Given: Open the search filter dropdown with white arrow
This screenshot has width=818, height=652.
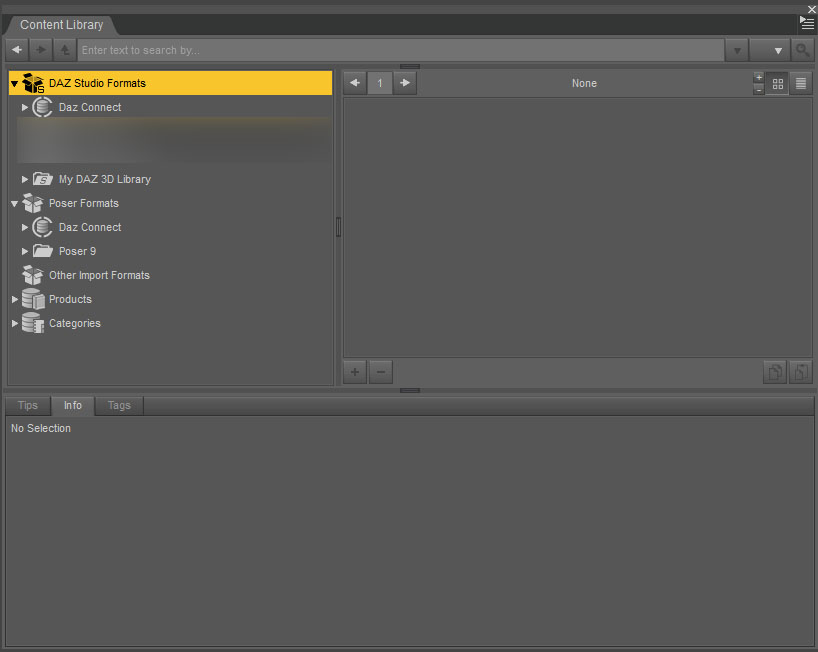Looking at the screenshot, I should point(770,51).
